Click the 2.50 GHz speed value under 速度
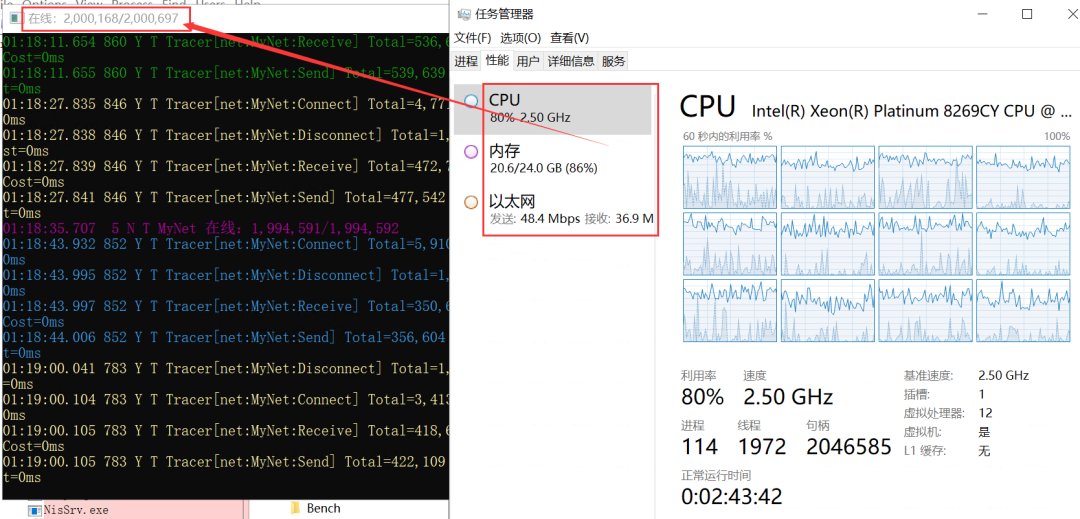The width and height of the screenshot is (1080, 519). (x=788, y=397)
